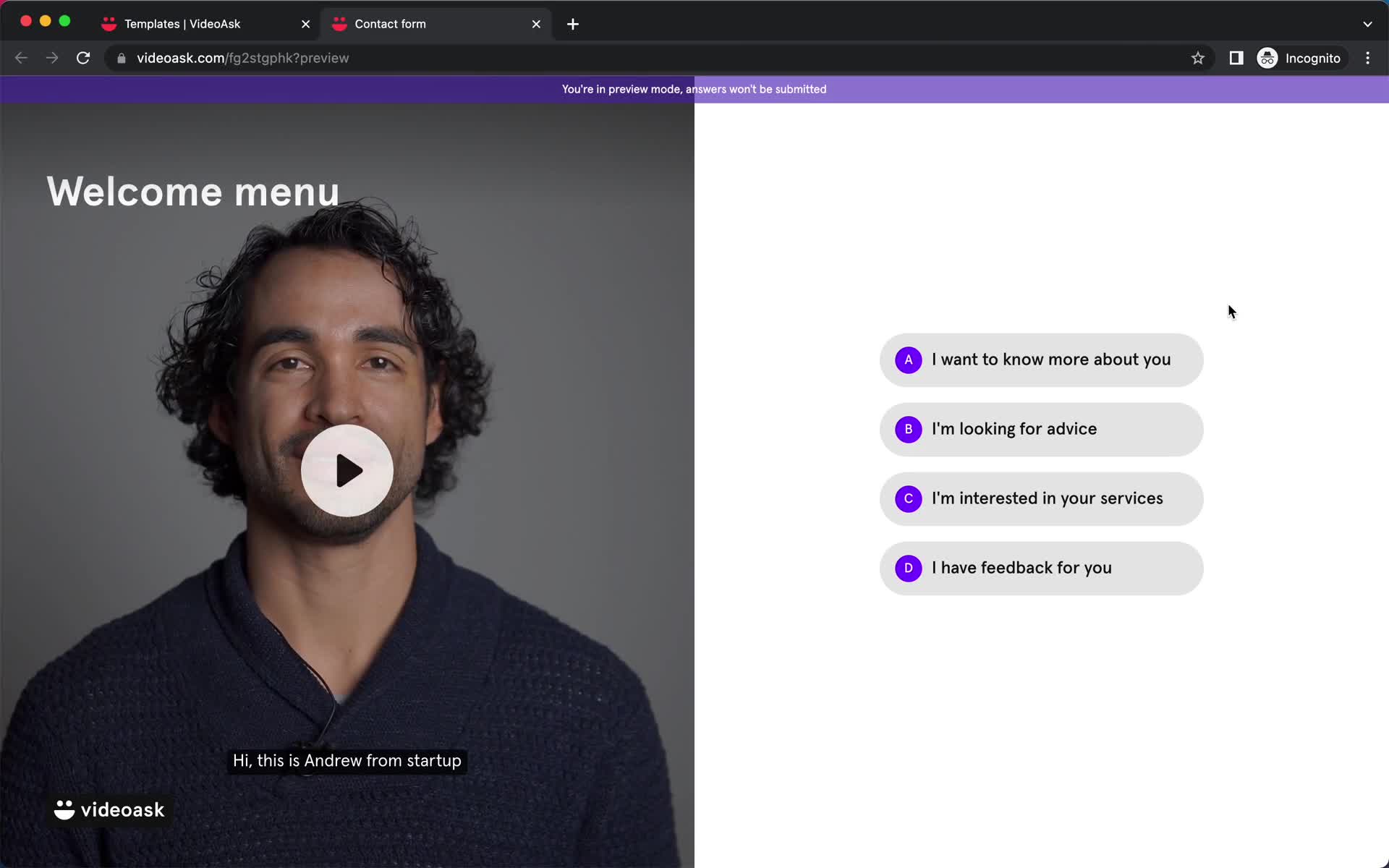Select option A 'I want to know more about you'
Viewport: 1389px width, 868px height.
(1042, 359)
